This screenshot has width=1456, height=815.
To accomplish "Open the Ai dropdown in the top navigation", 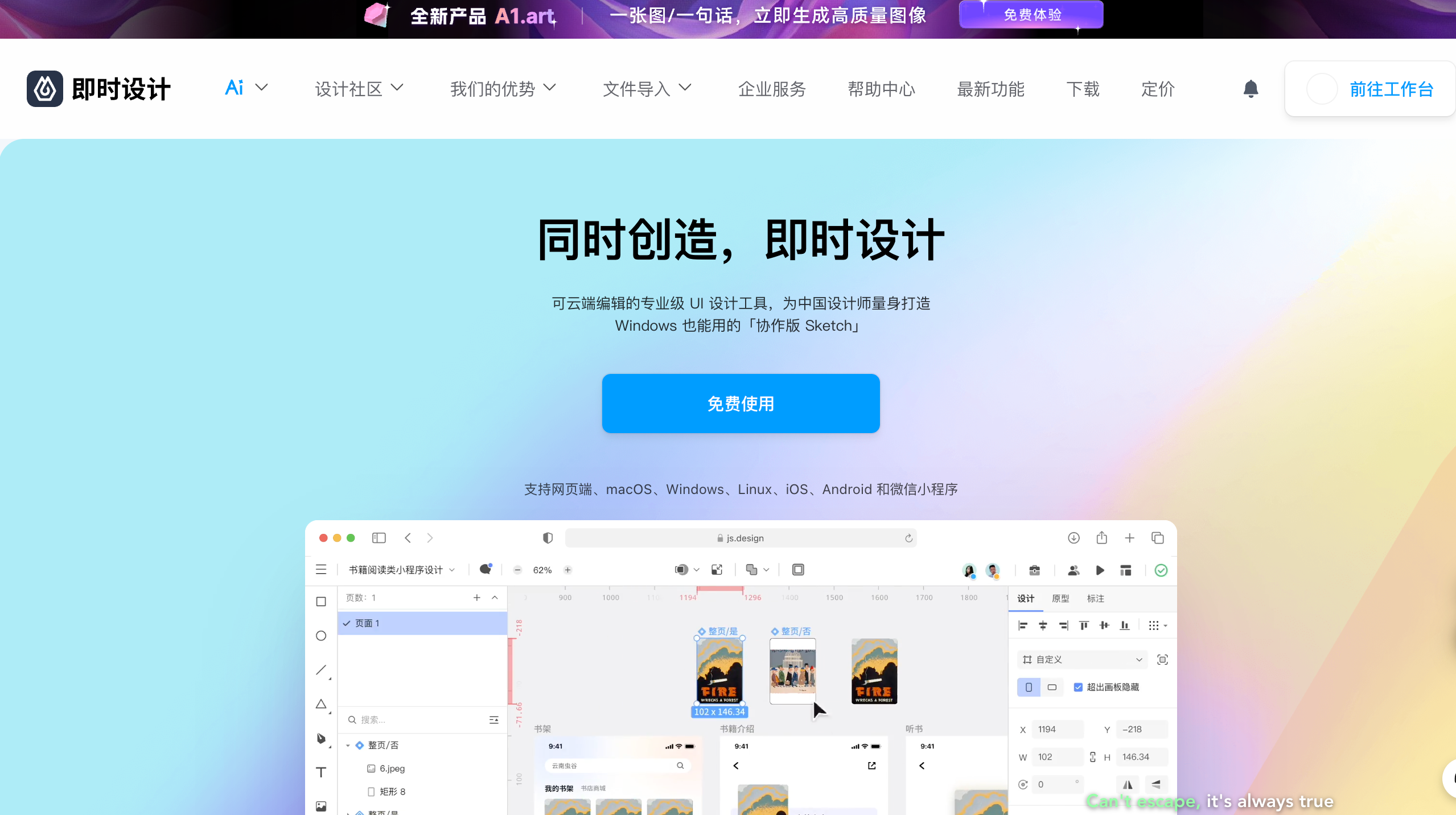I will (x=245, y=88).
